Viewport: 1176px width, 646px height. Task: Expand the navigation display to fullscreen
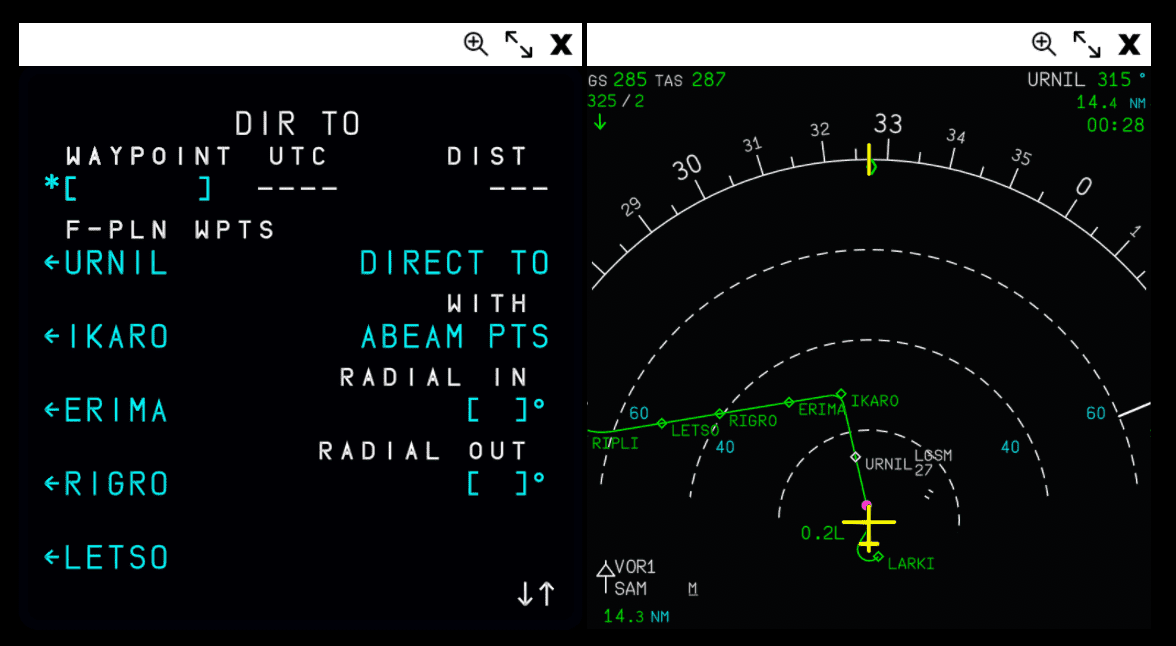(x=1086, y=44)
